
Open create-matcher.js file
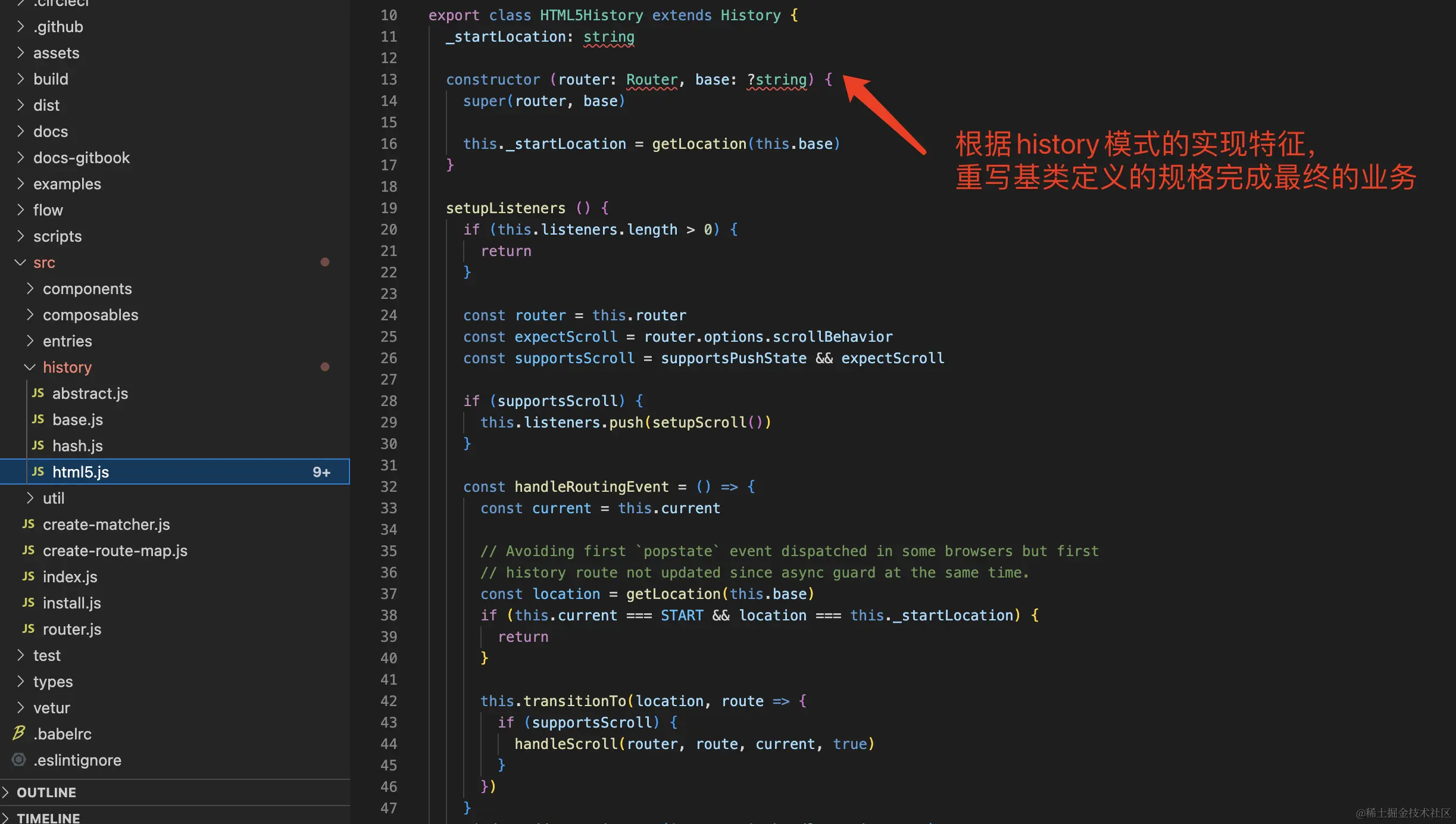click(x=106, y=525)
